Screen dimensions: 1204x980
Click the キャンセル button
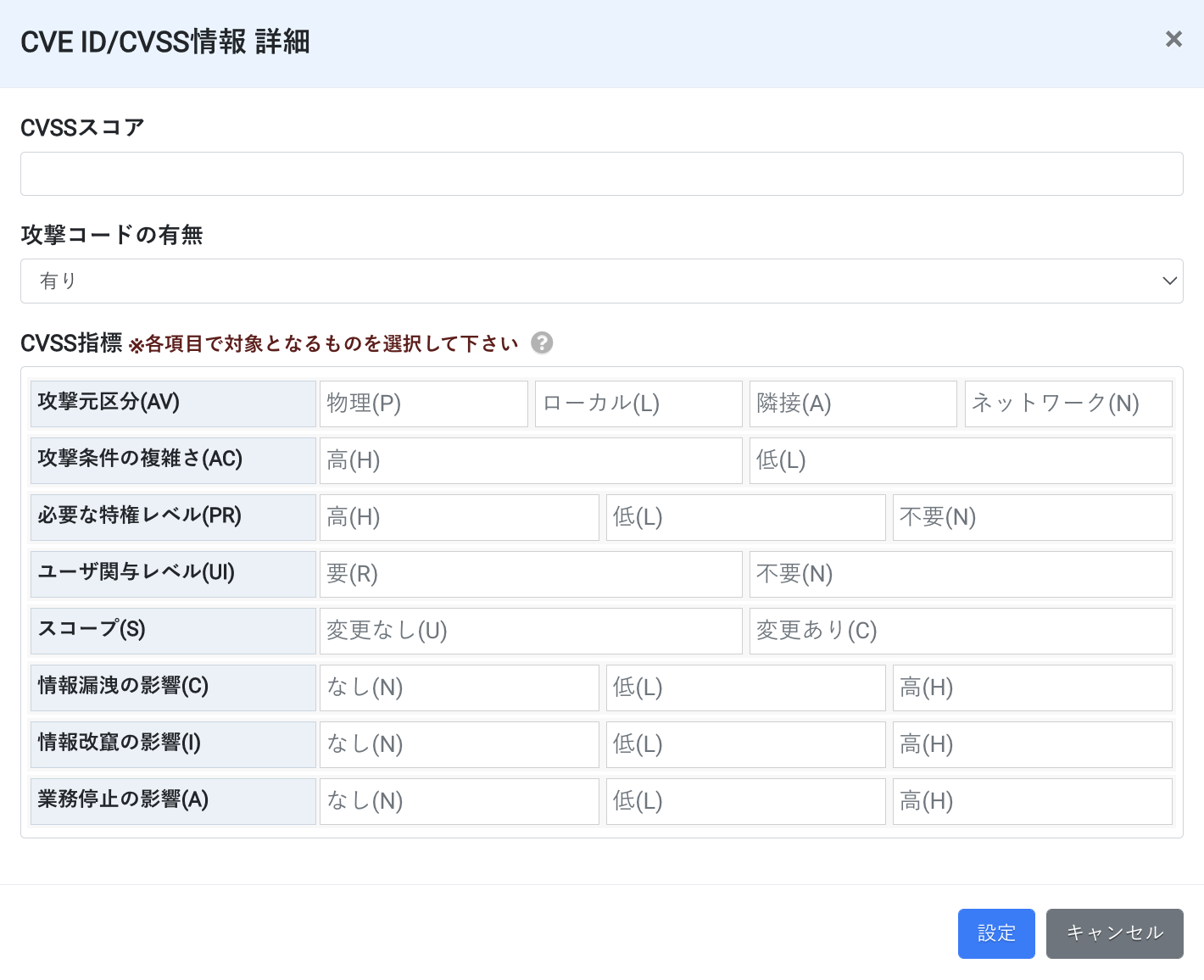coord(1115,933)
